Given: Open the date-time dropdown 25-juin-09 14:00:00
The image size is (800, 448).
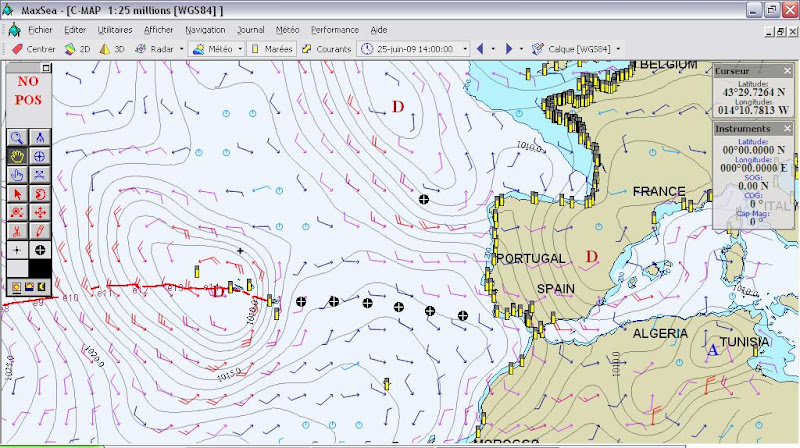Looking at the screenshot, I should [x=415, y=48].
